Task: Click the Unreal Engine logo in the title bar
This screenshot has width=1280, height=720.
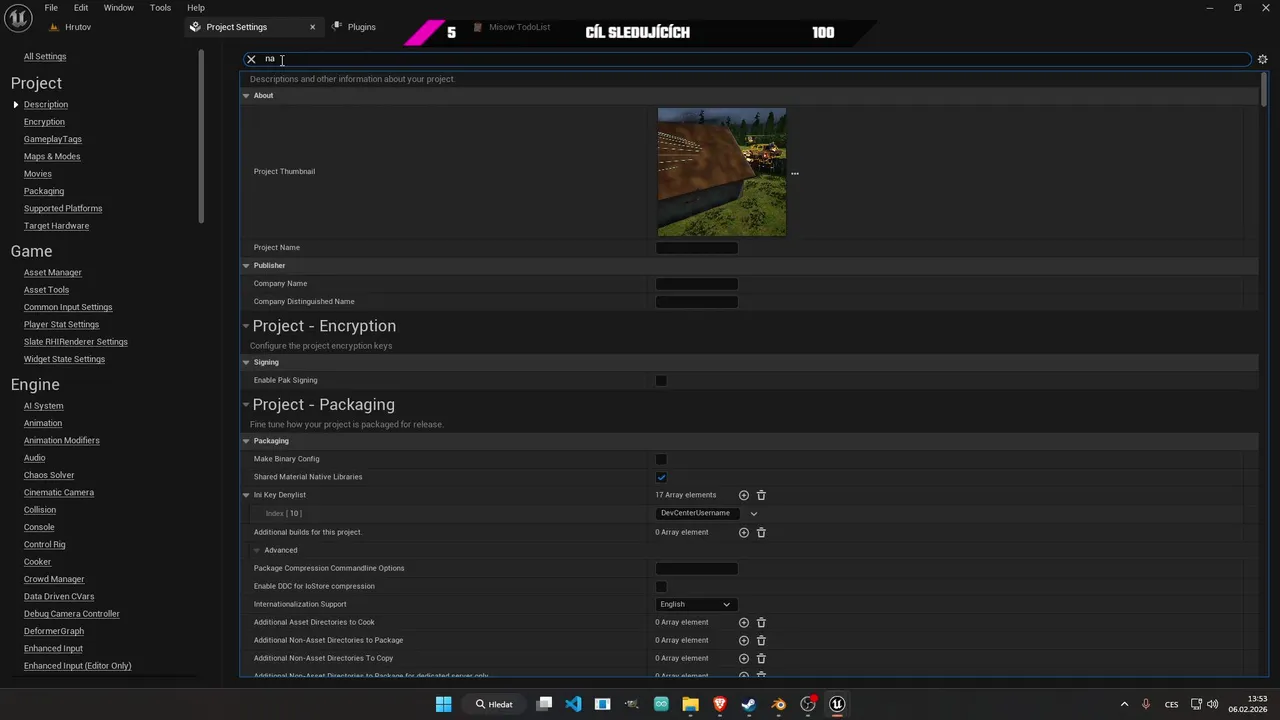Action: coord(17,18)
